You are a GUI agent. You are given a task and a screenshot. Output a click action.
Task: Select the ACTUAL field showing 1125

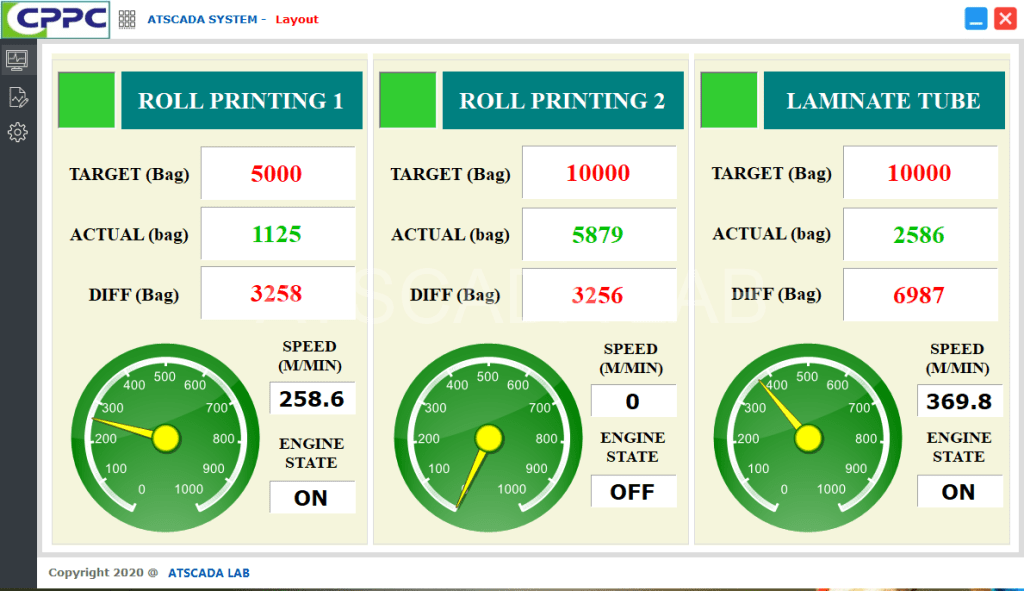click(277, 234)
